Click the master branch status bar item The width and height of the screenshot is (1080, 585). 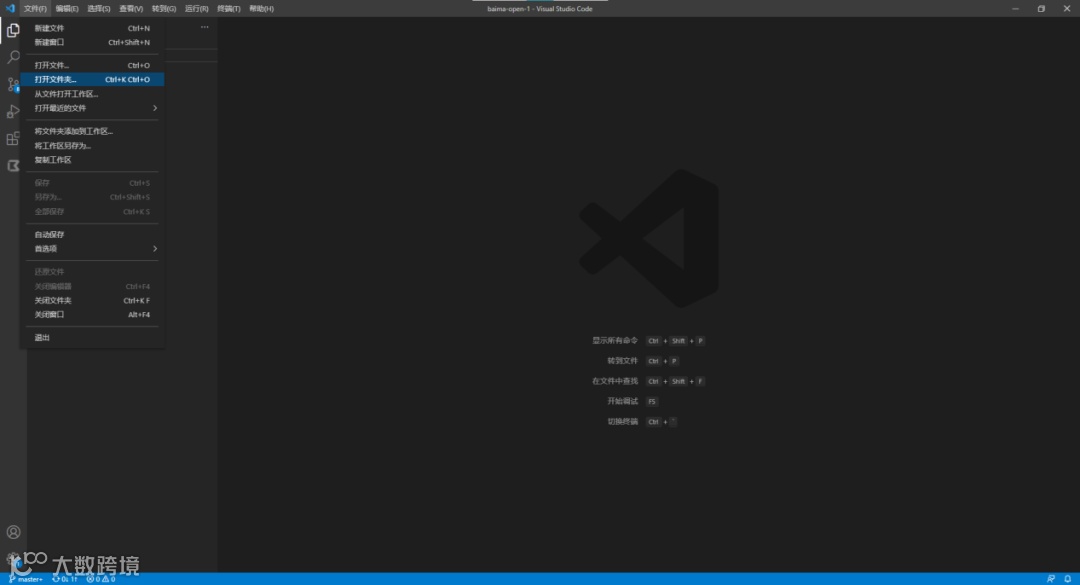point(25,579)
